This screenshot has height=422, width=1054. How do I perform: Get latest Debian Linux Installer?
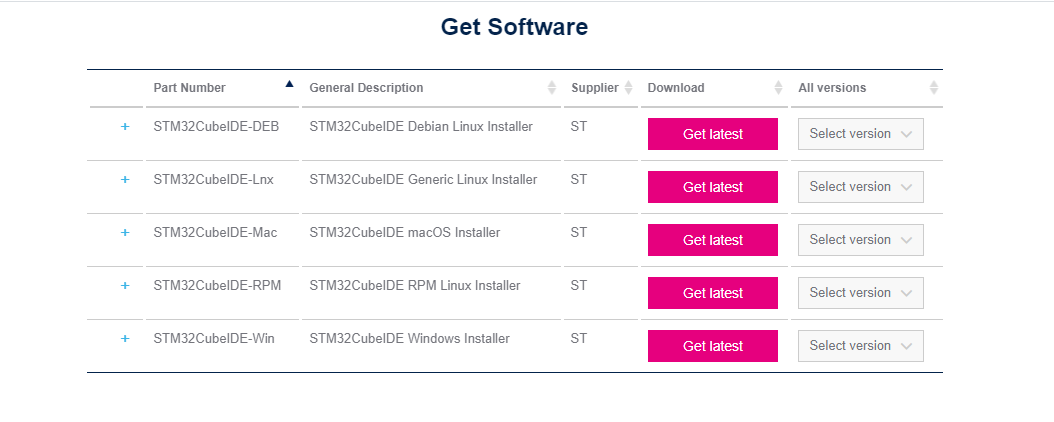click(x=713, y=134)
